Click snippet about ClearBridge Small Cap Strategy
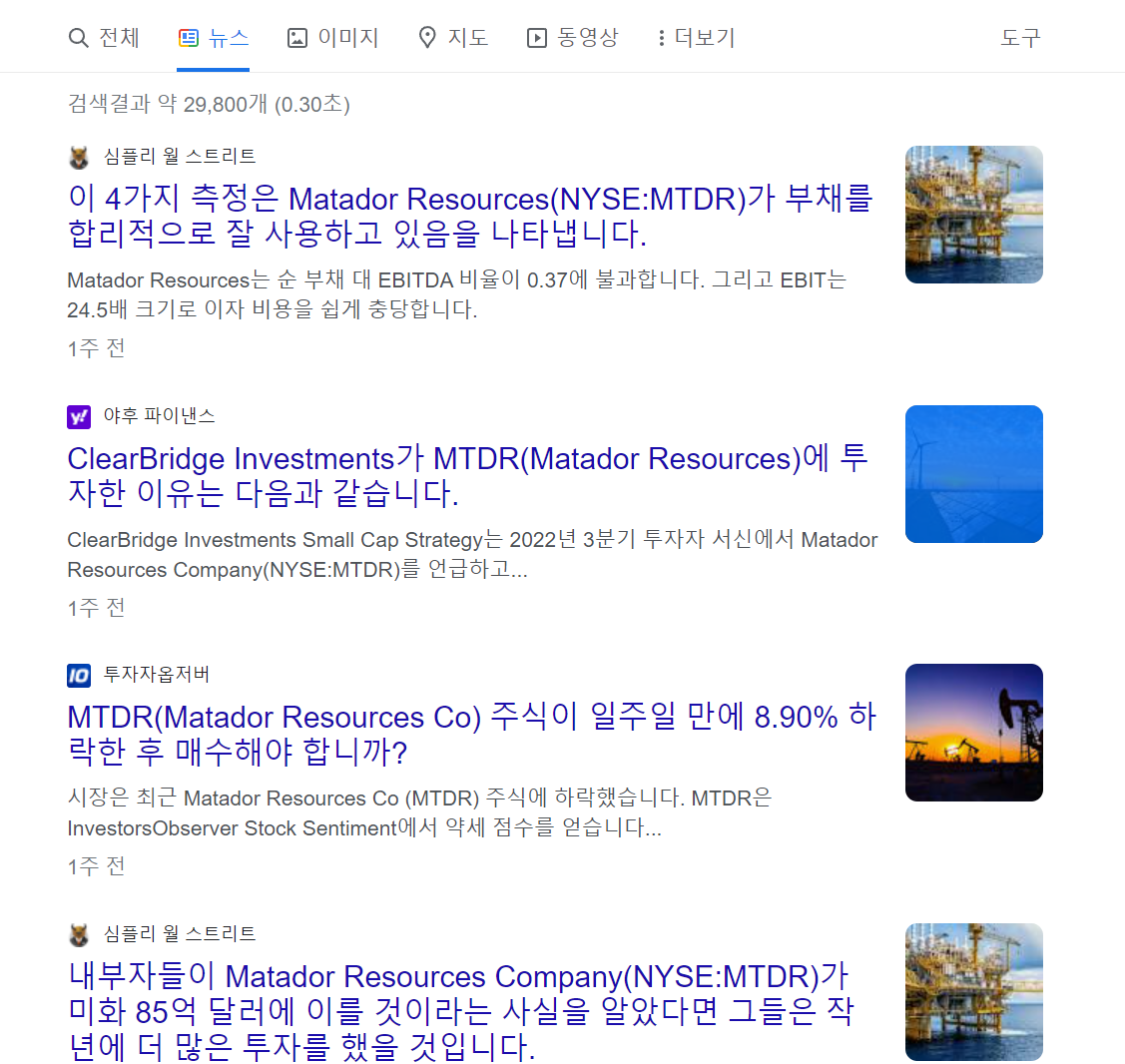The image size is (1125, 1064). [472, 555]
